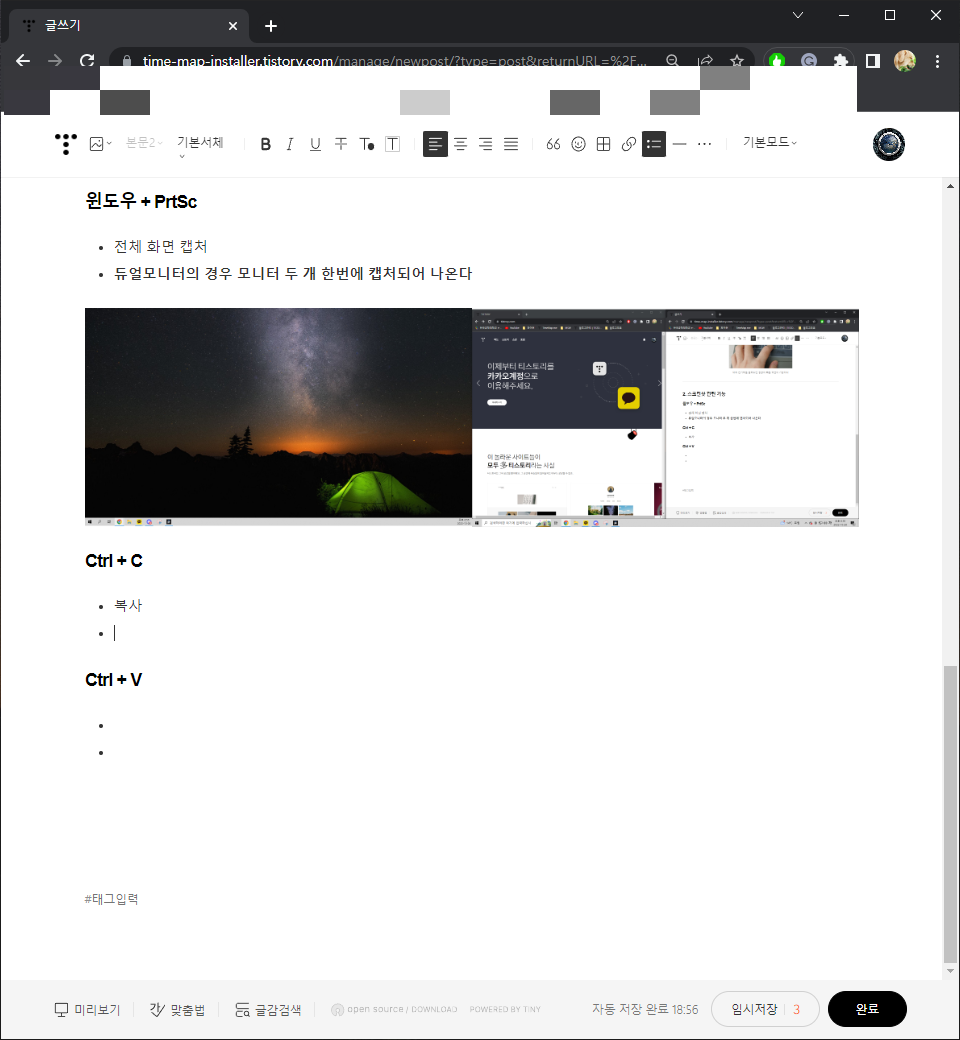Image resolution: width=960 pixels, height=1040 pixels.
Task: Open a new browser tab
Action: pos(271,26)
